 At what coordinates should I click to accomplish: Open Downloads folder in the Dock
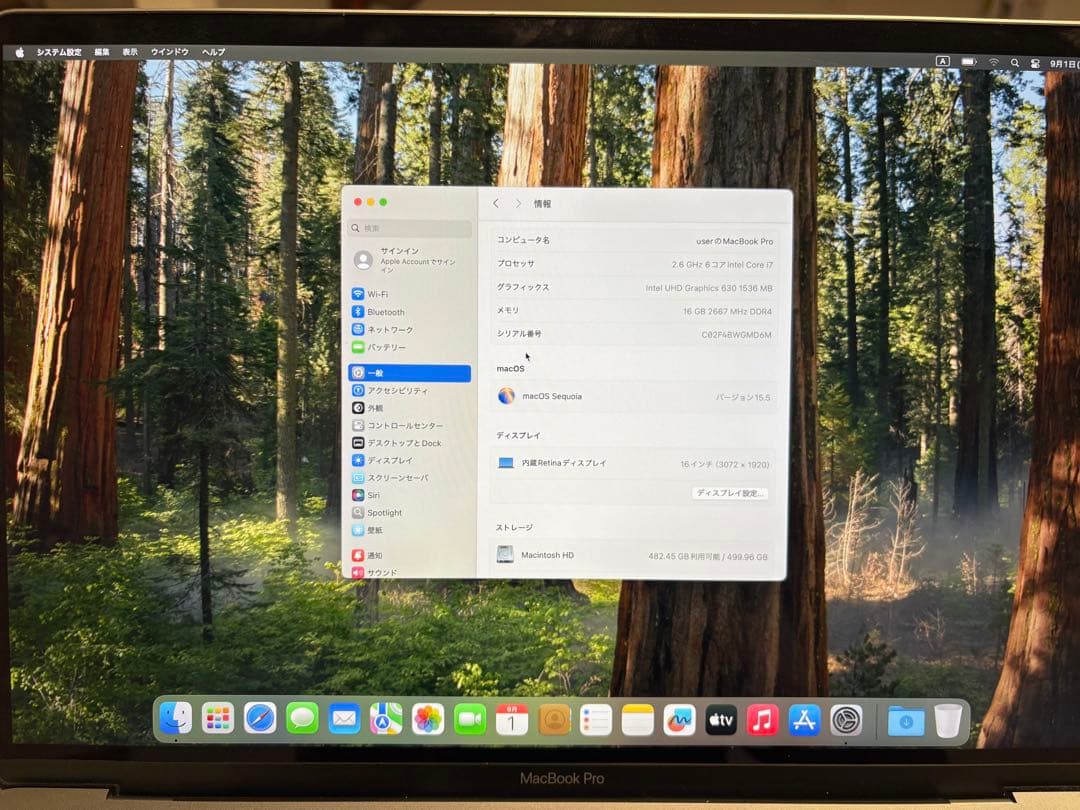point(906,721)
